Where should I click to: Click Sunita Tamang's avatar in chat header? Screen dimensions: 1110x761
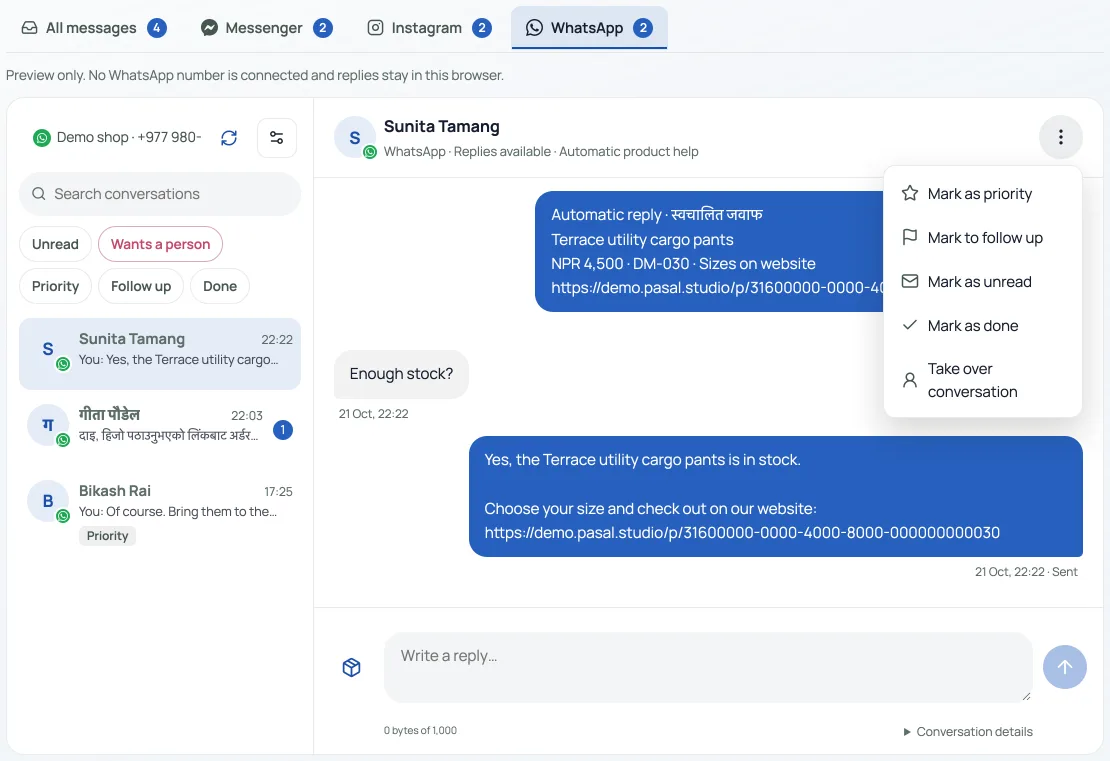pos(354,137)
